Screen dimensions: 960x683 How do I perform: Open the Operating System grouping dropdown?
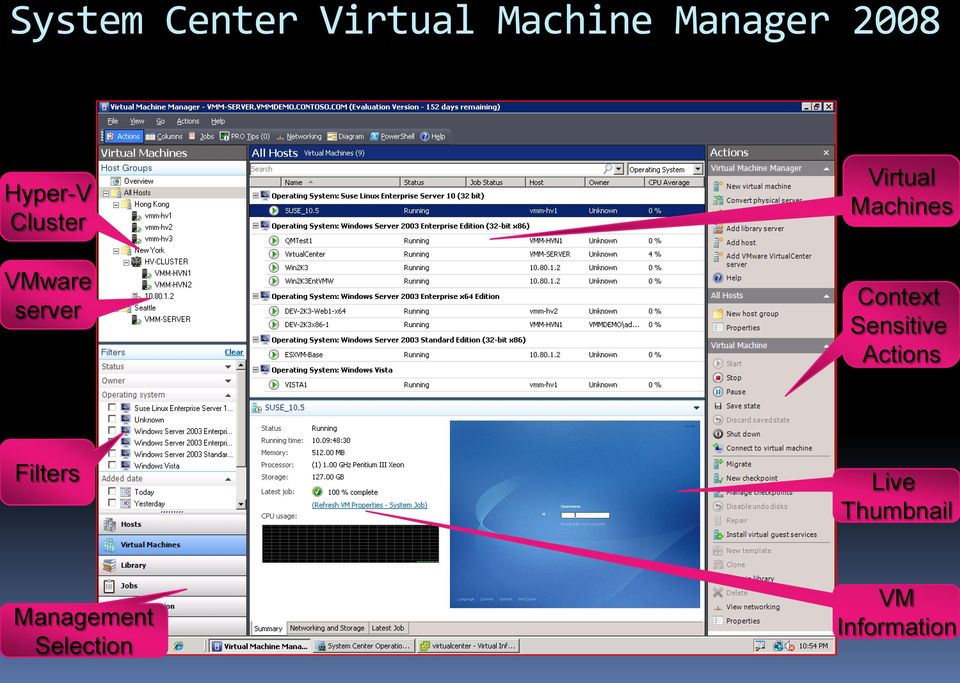click(697, 169)
